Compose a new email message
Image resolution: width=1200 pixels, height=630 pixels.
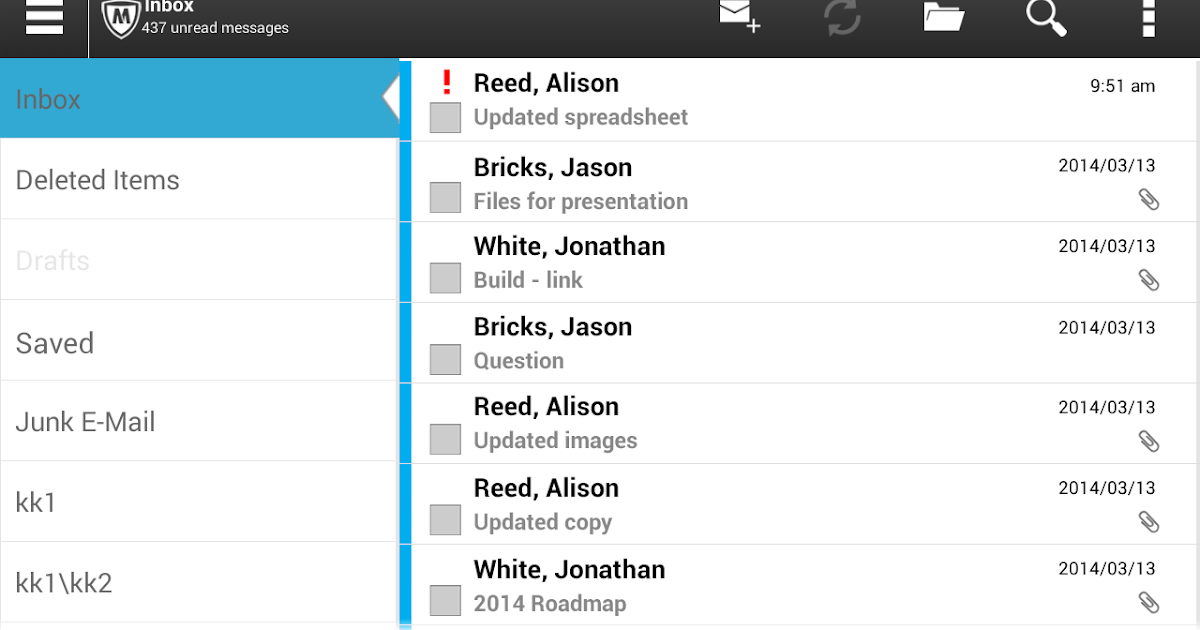coord(740,17)
